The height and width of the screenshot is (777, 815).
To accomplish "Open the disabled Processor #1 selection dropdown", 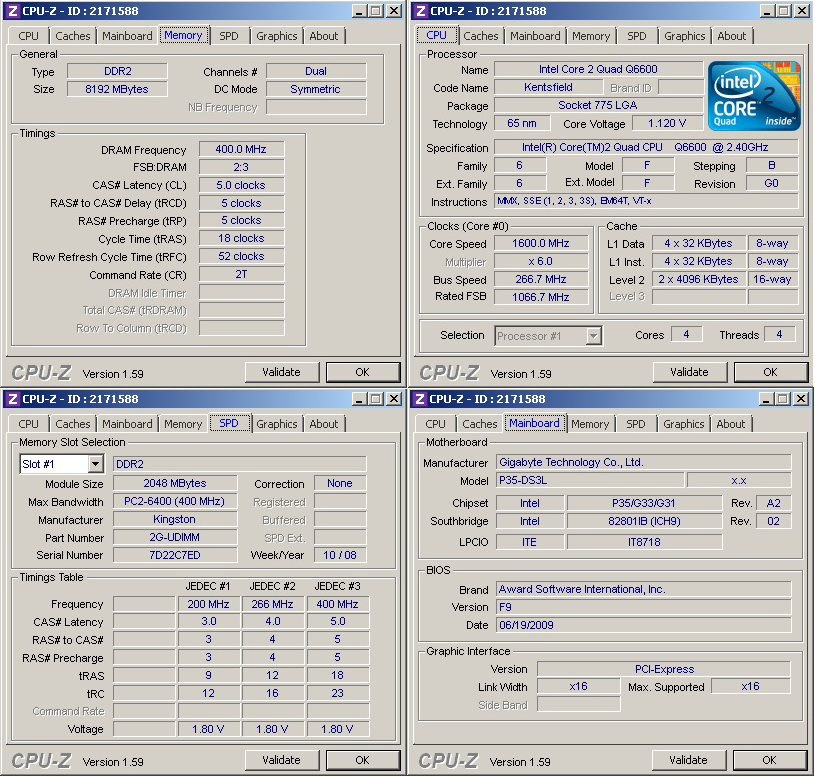I will click(x=593, y=336).
